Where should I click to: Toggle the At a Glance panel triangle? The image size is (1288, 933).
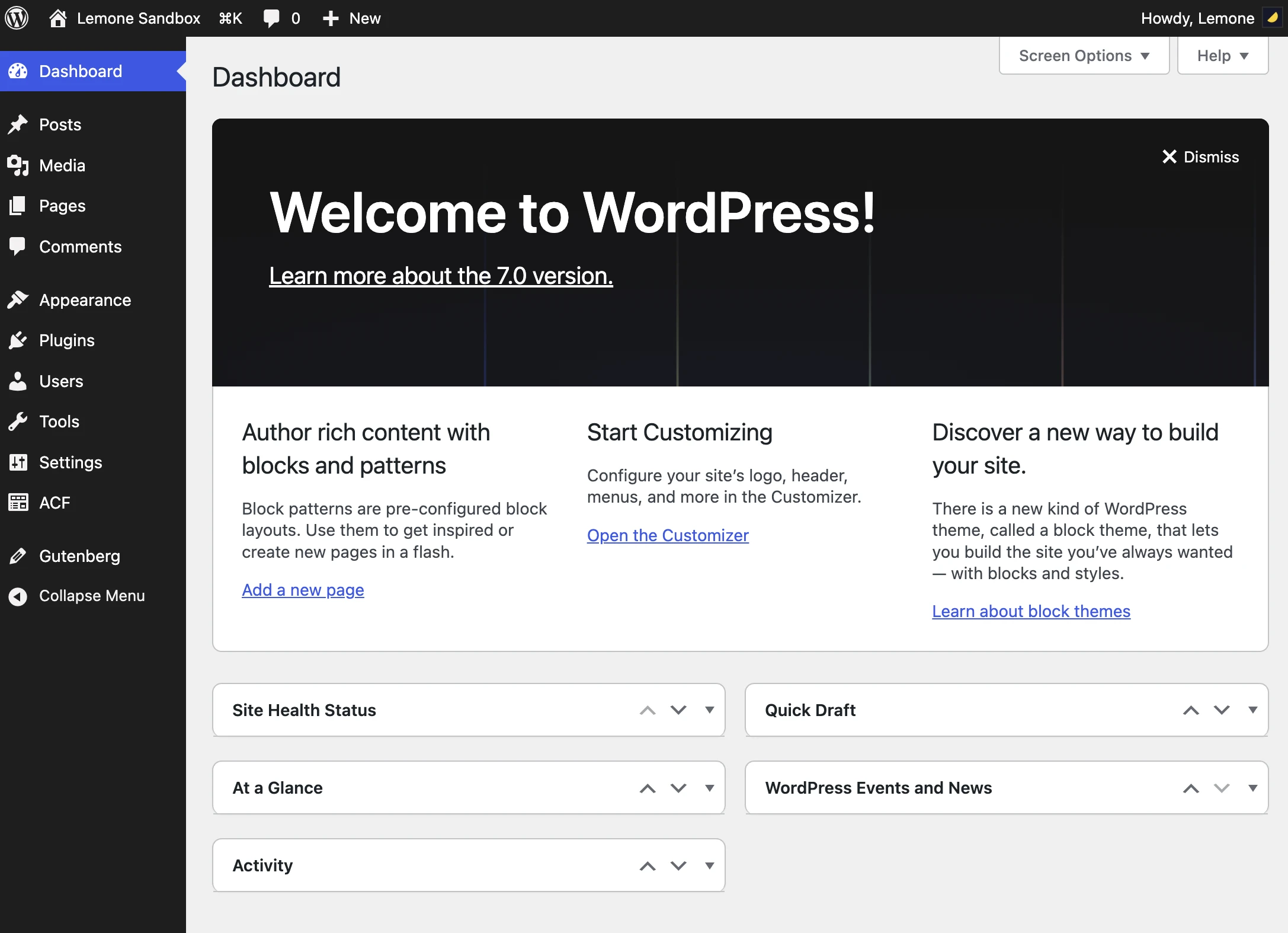click(x=709, y=788)
